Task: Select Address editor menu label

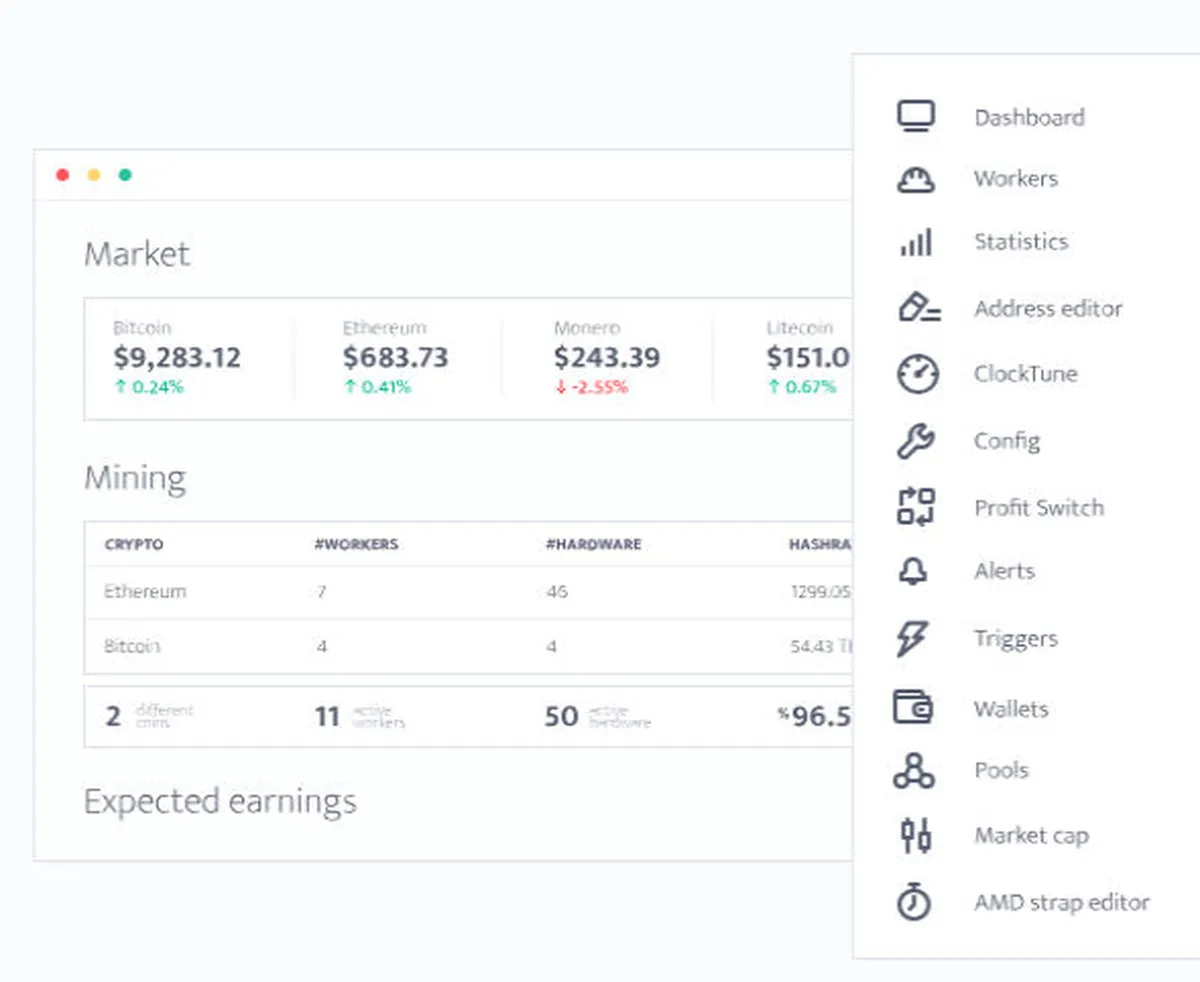Action: coord(1048,308)
